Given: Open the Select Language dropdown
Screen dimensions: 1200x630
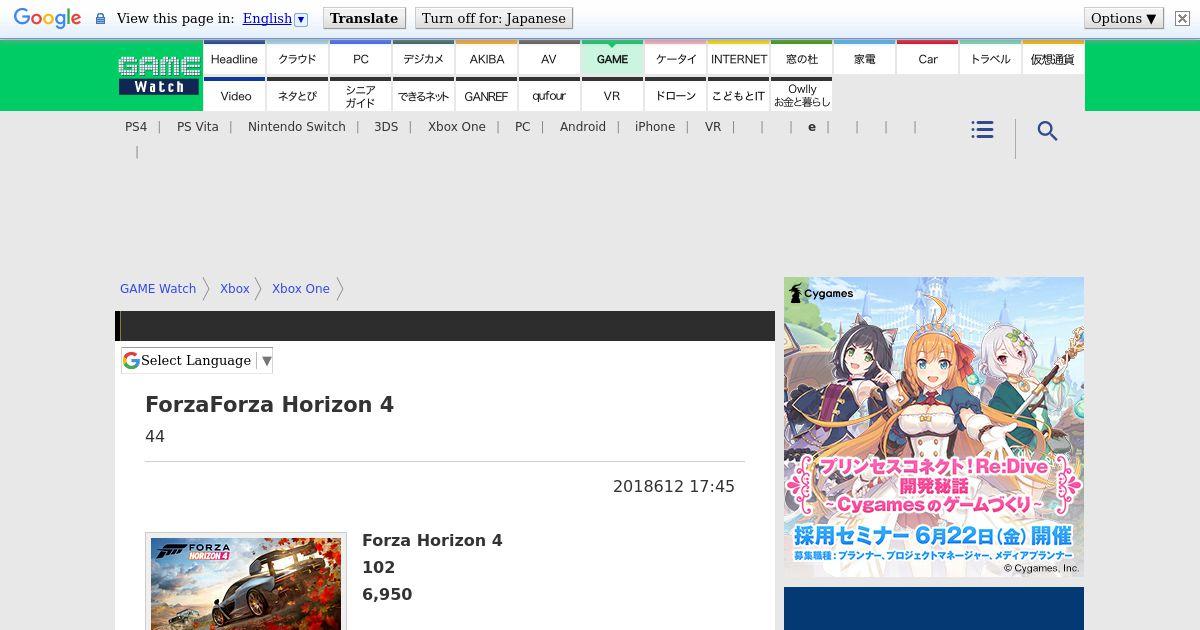Looking at the screenshot, I should tap(197, 361).
